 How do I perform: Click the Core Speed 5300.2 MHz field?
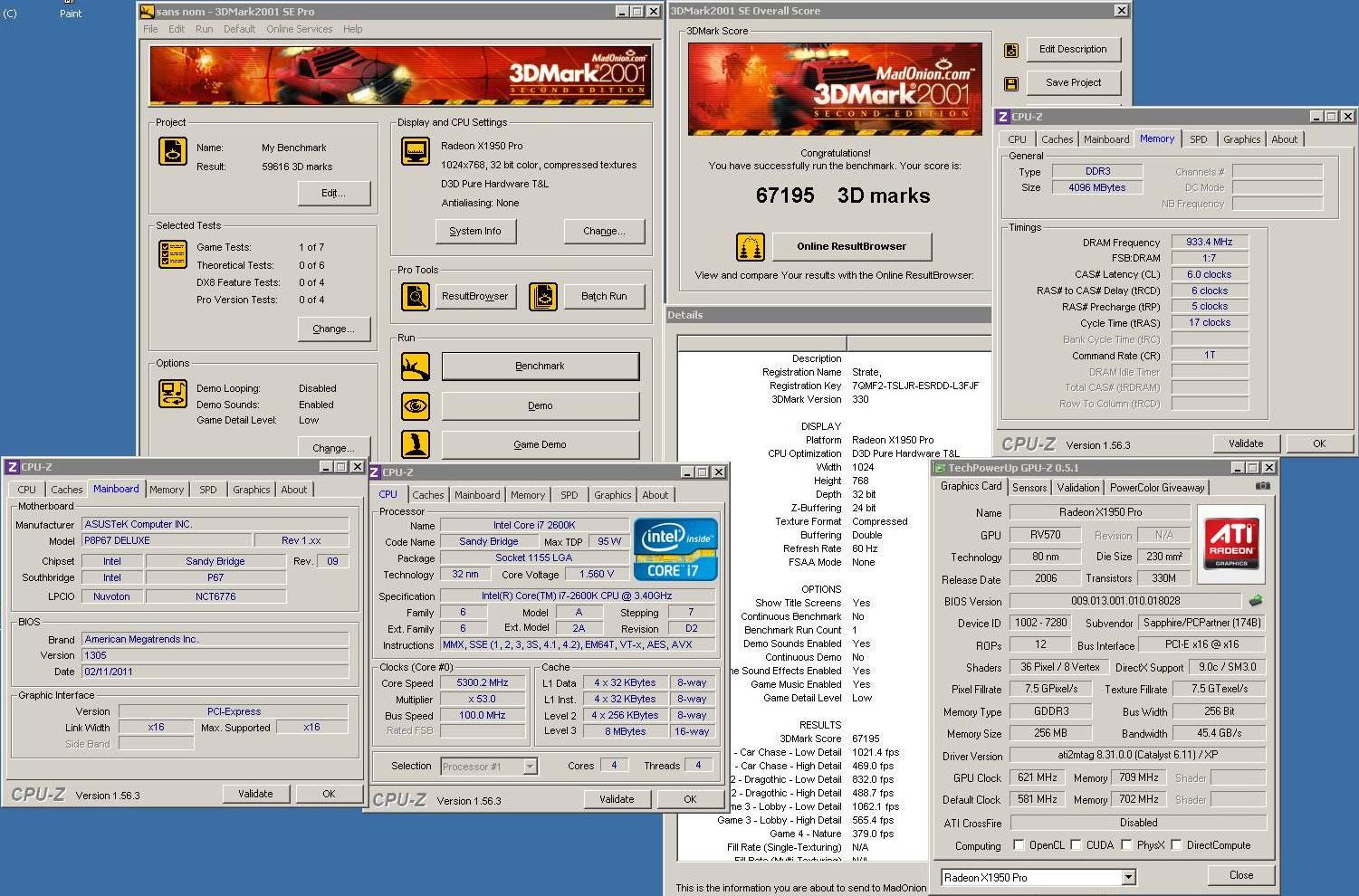(x=483, y=682)
